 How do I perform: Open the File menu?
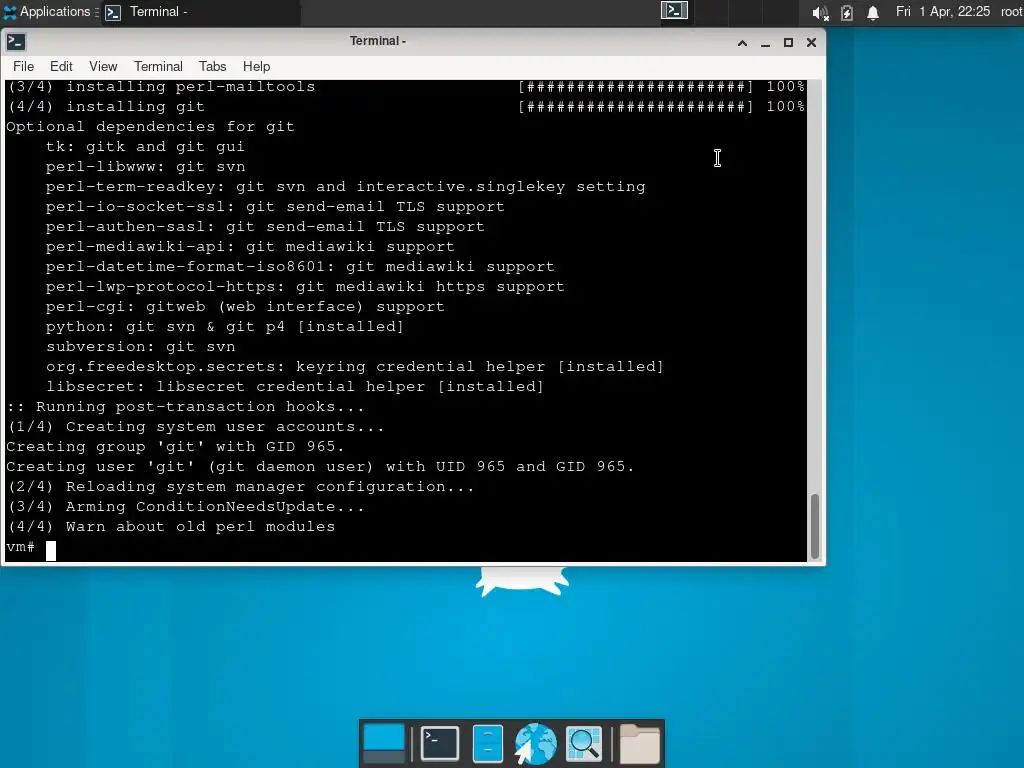24,67
